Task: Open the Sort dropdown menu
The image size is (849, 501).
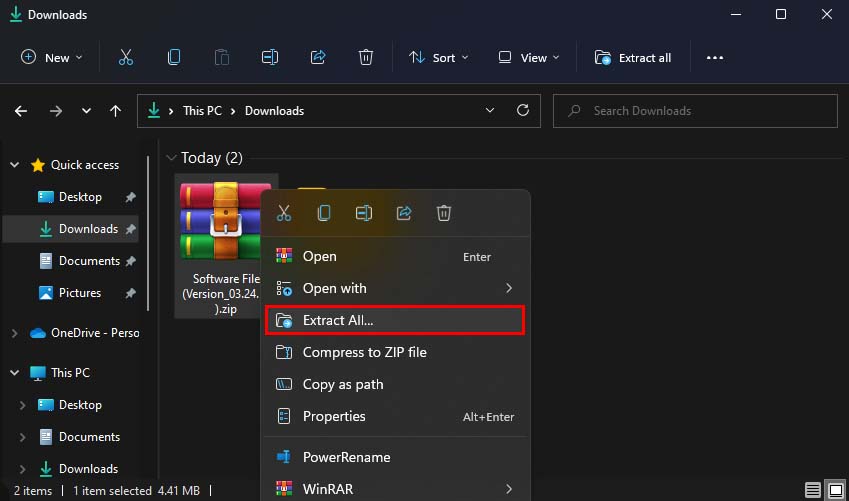Action: pos(433,58)
